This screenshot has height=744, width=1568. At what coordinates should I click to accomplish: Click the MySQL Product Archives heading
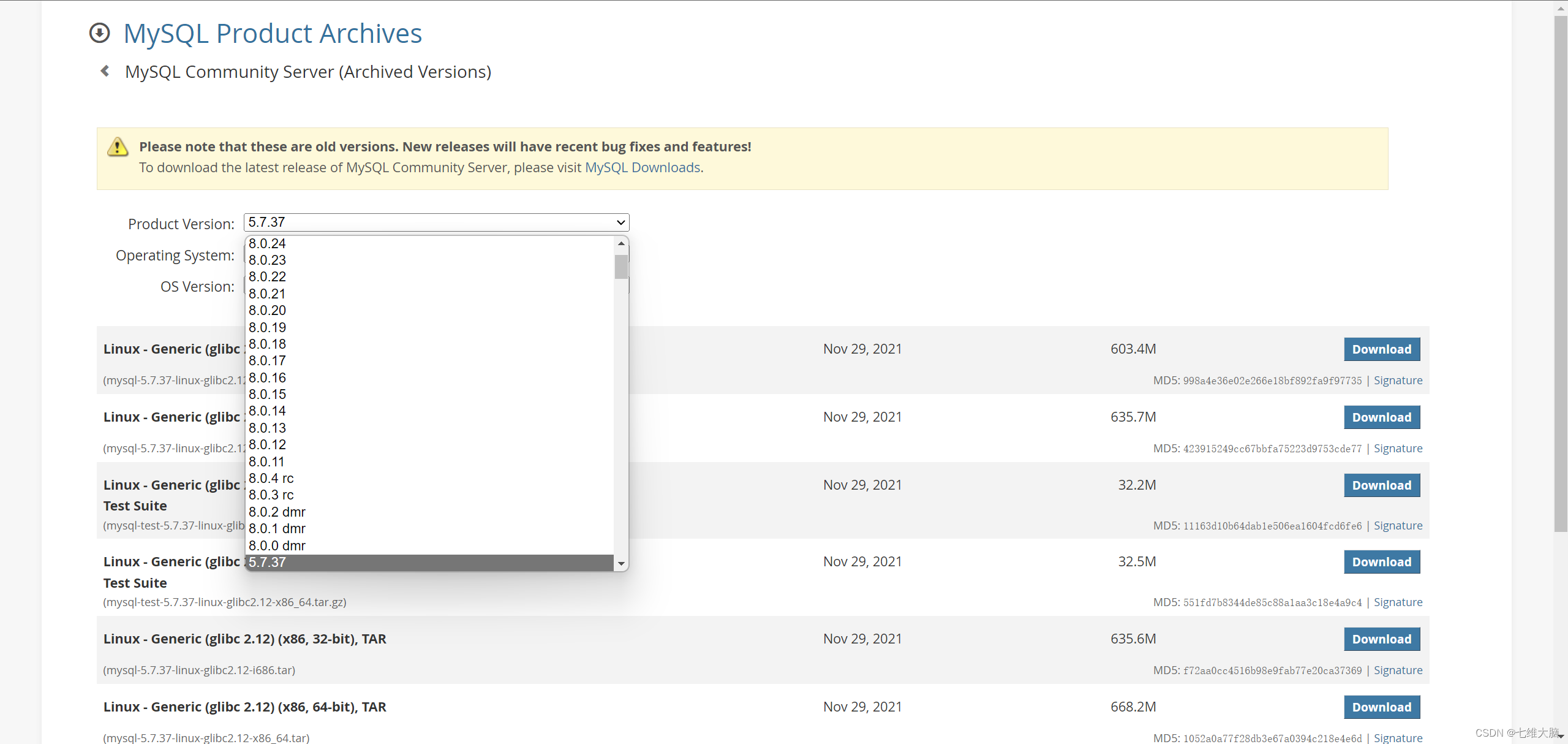tap(273, 34)
